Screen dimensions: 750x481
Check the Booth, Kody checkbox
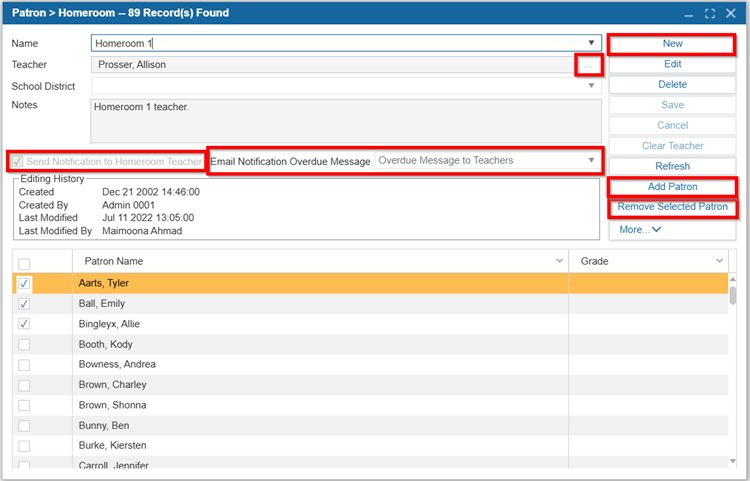pos(24,344)
